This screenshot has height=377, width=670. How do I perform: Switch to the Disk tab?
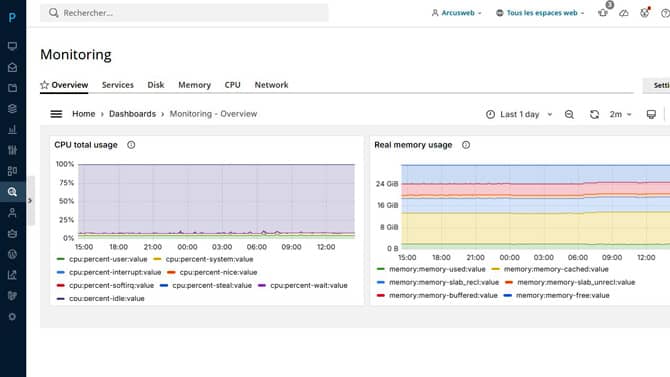click(x=156, y=85)
